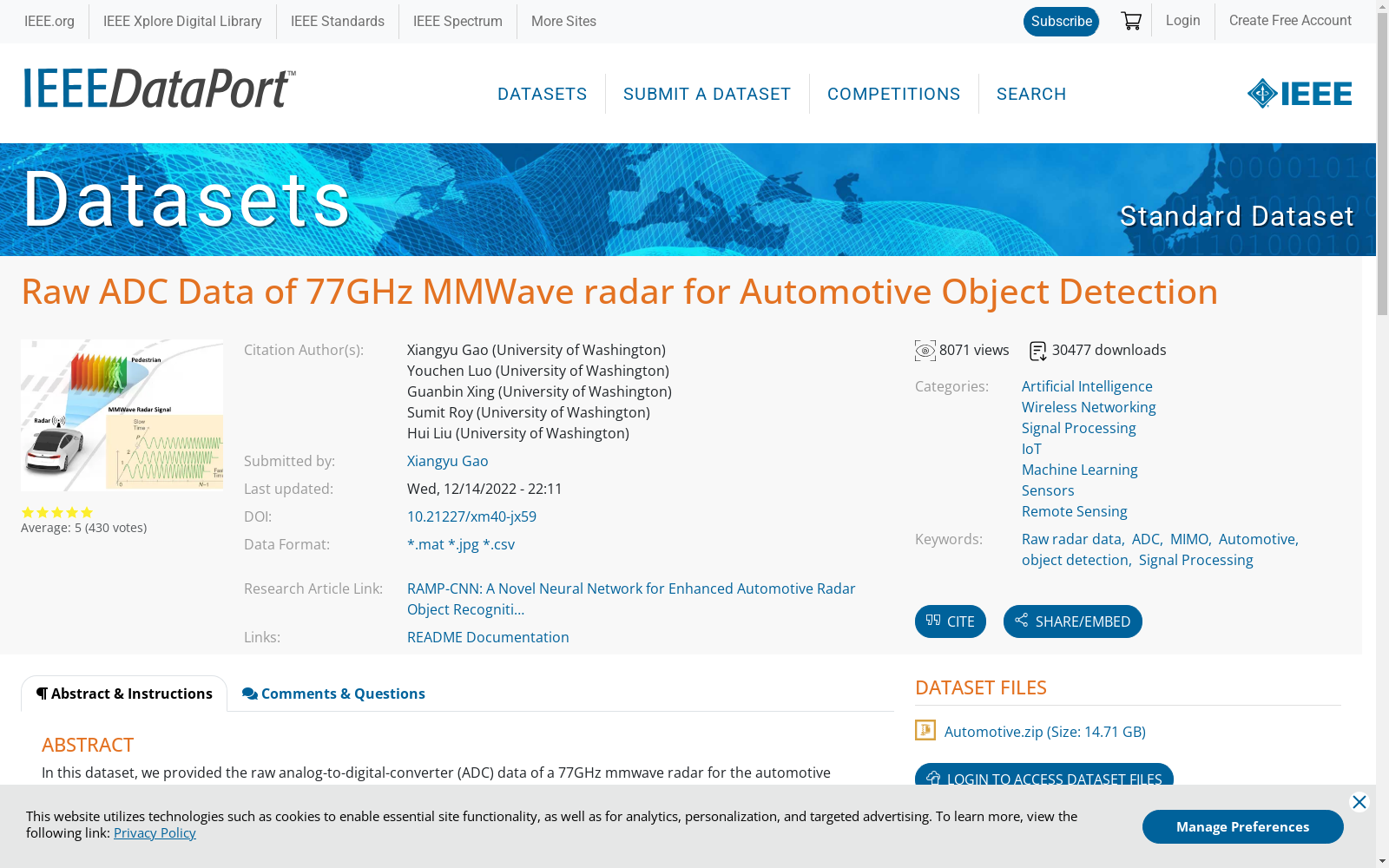Close the cookie banner
This screenshot has width=1389, height=868.
click(1359, 802)
